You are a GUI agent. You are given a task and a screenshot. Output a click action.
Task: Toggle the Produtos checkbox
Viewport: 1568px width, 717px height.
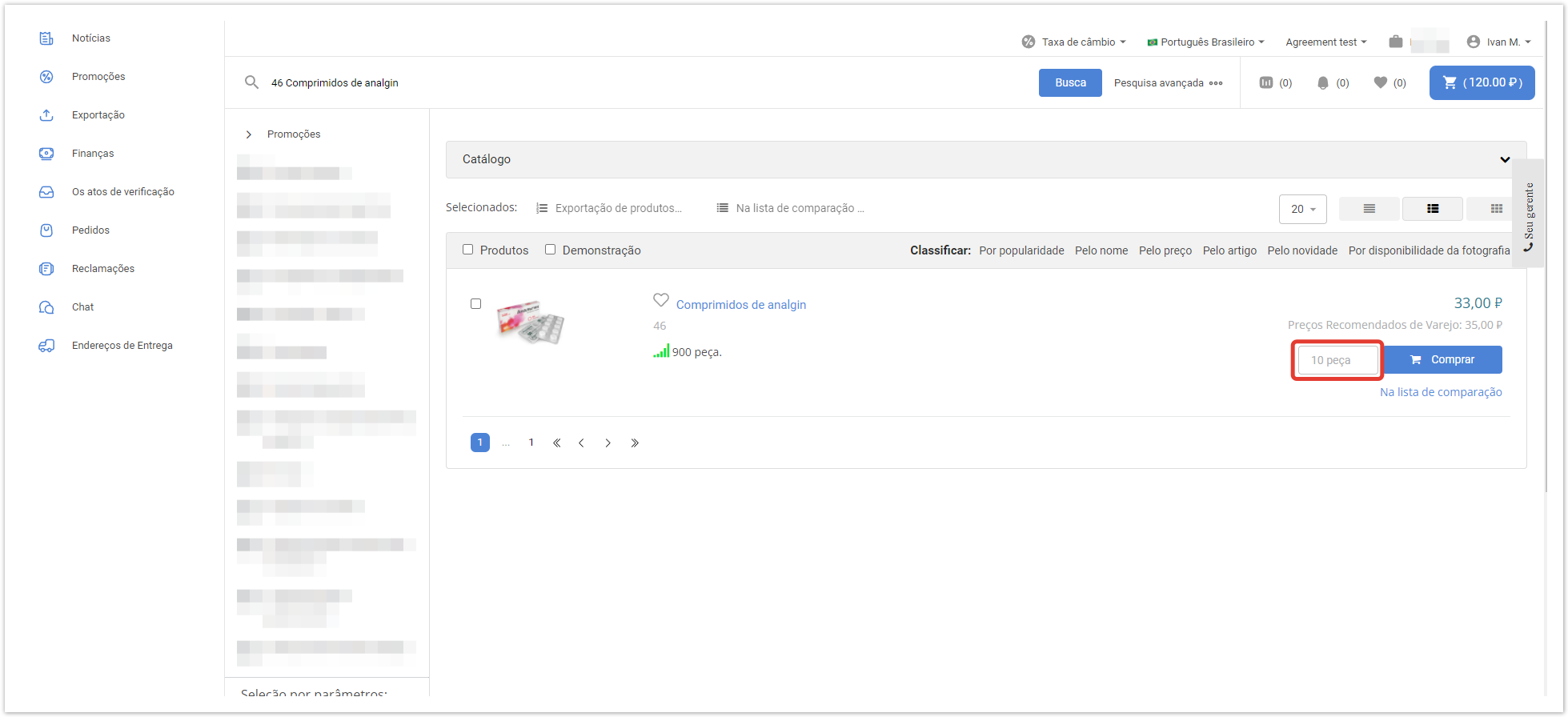pyautogui.click(x=468, y=250)
